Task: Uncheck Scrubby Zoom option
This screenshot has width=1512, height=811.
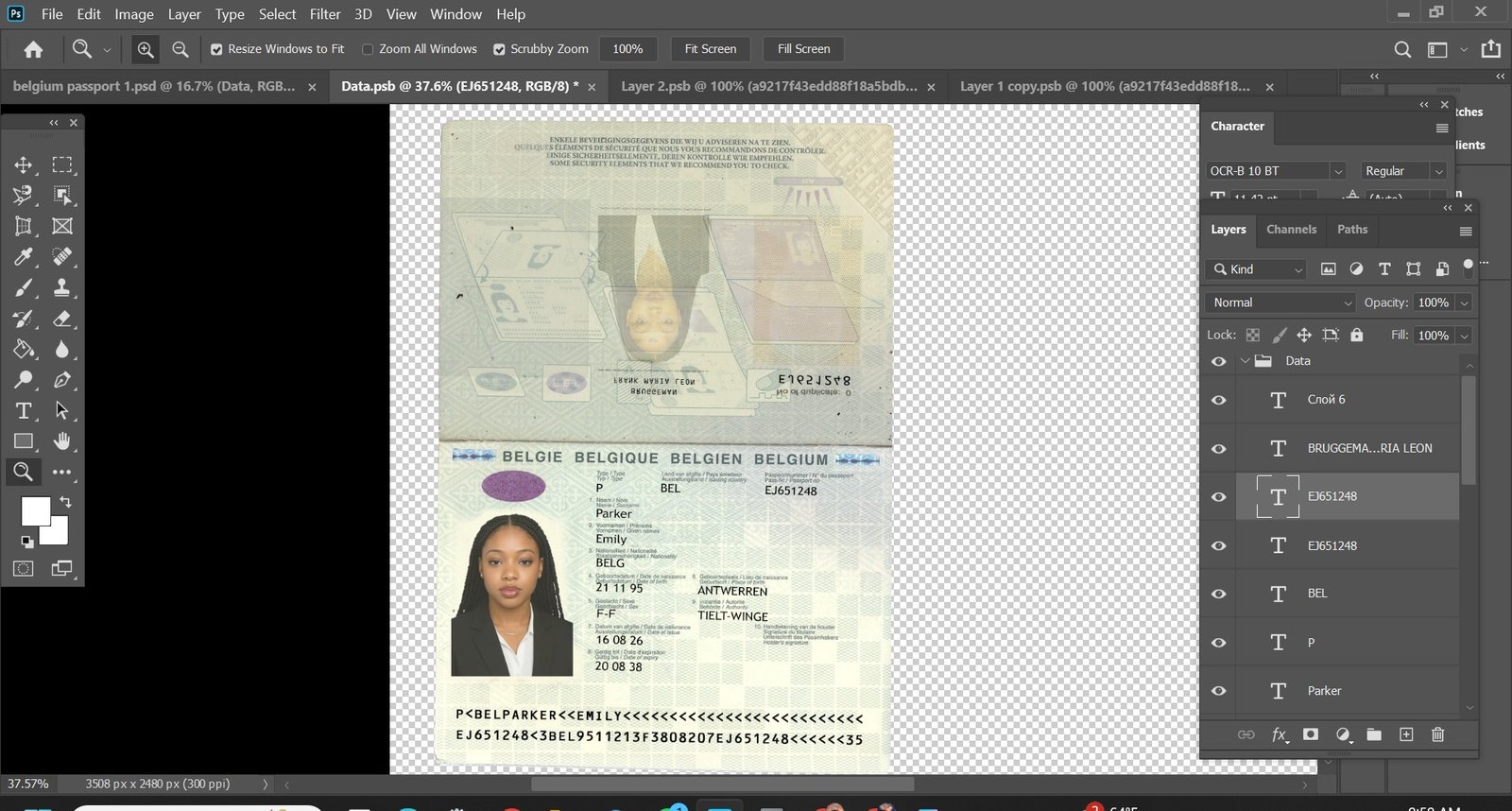Action: tap(500, 49)
